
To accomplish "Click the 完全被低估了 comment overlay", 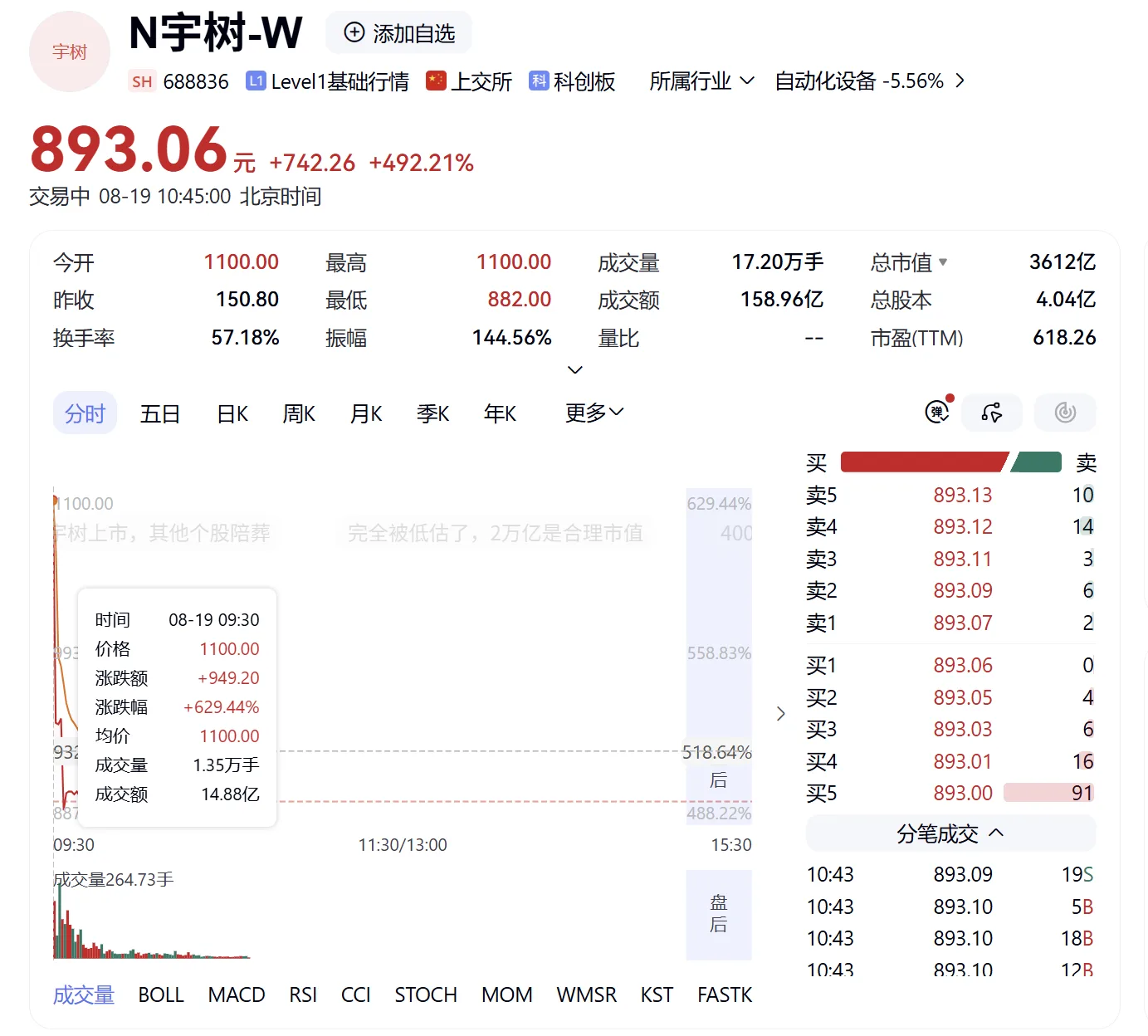I will click(x=496, y=533).
